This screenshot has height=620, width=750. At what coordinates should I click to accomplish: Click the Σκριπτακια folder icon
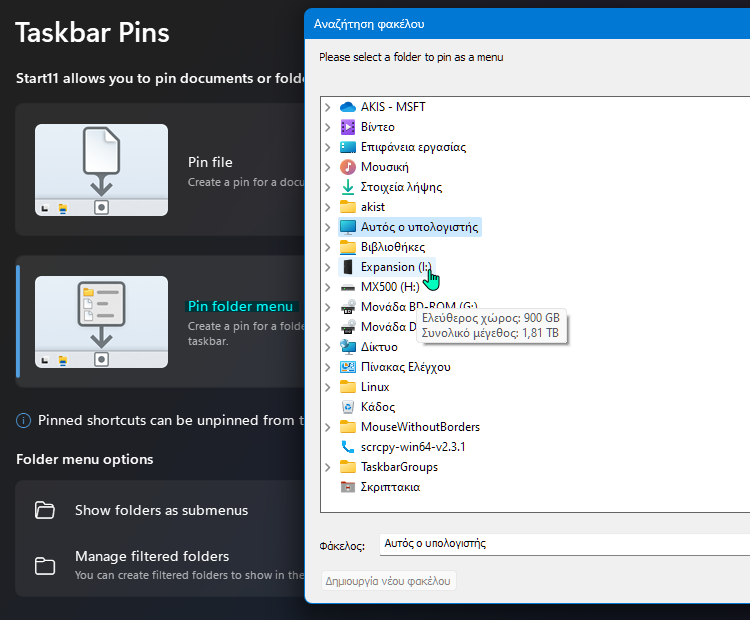click(348, 487)
